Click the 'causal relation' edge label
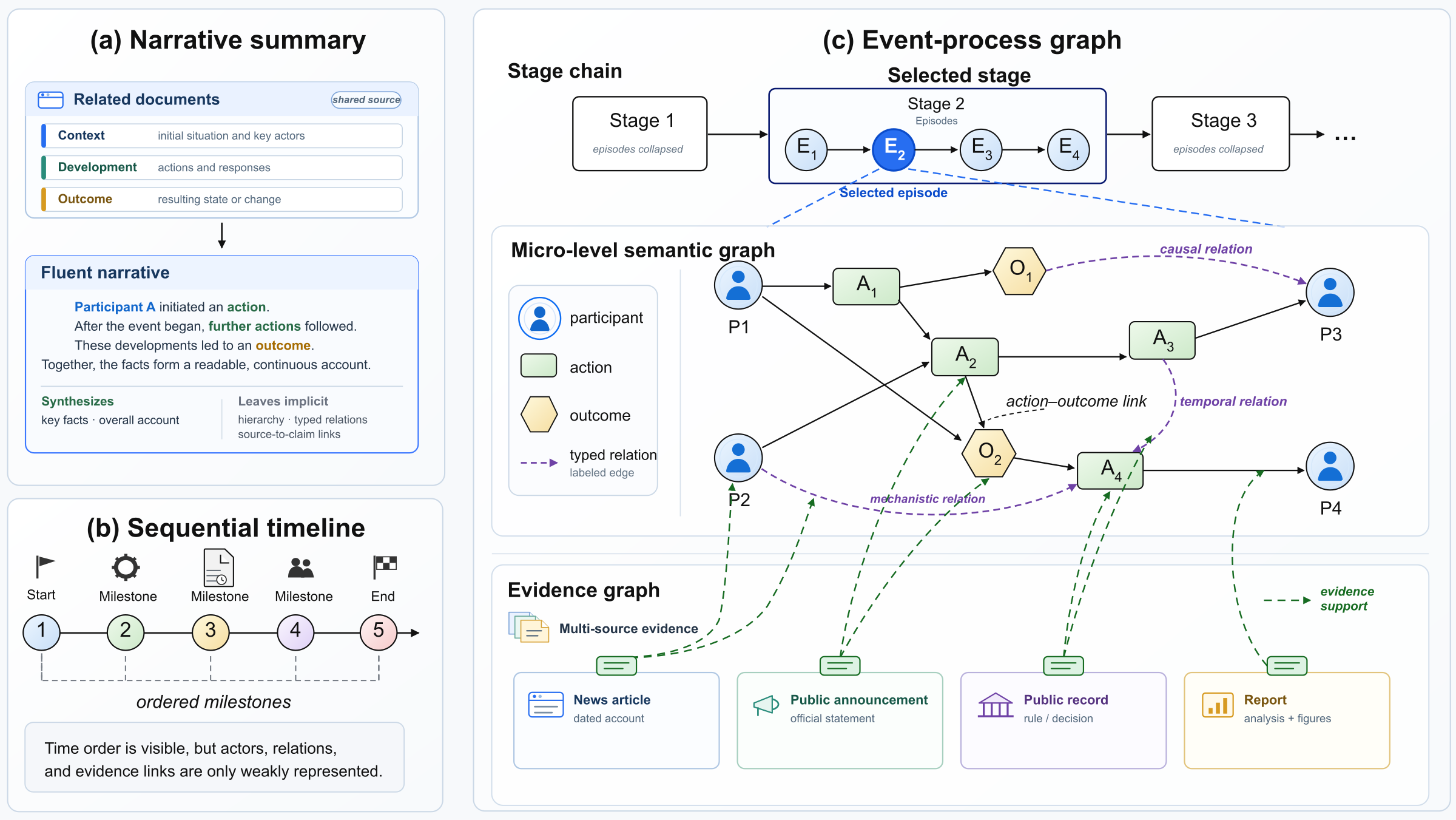1456x820 pixels. (x=1206, y=249)
